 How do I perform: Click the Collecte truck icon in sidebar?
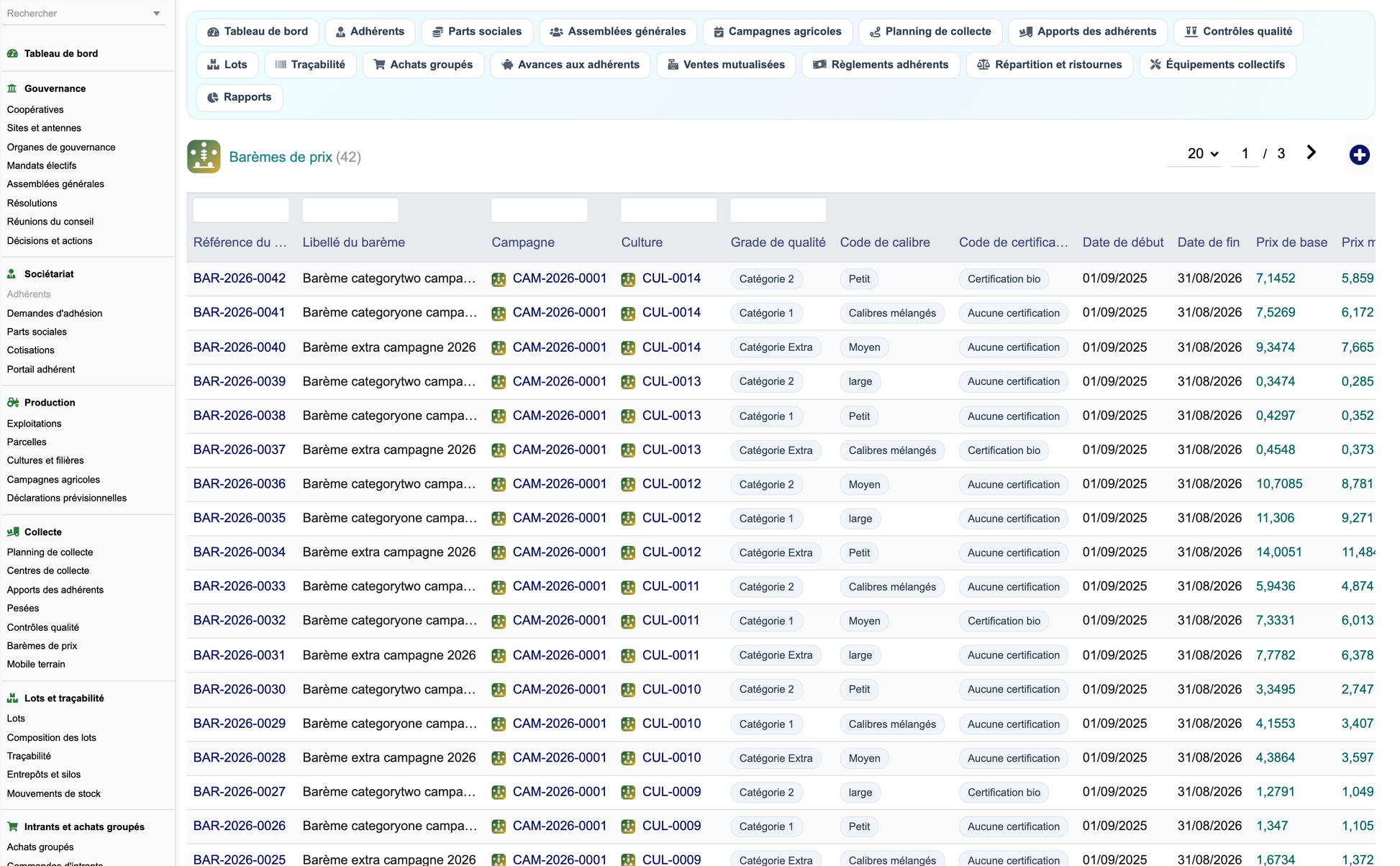(x=12, y=532)
